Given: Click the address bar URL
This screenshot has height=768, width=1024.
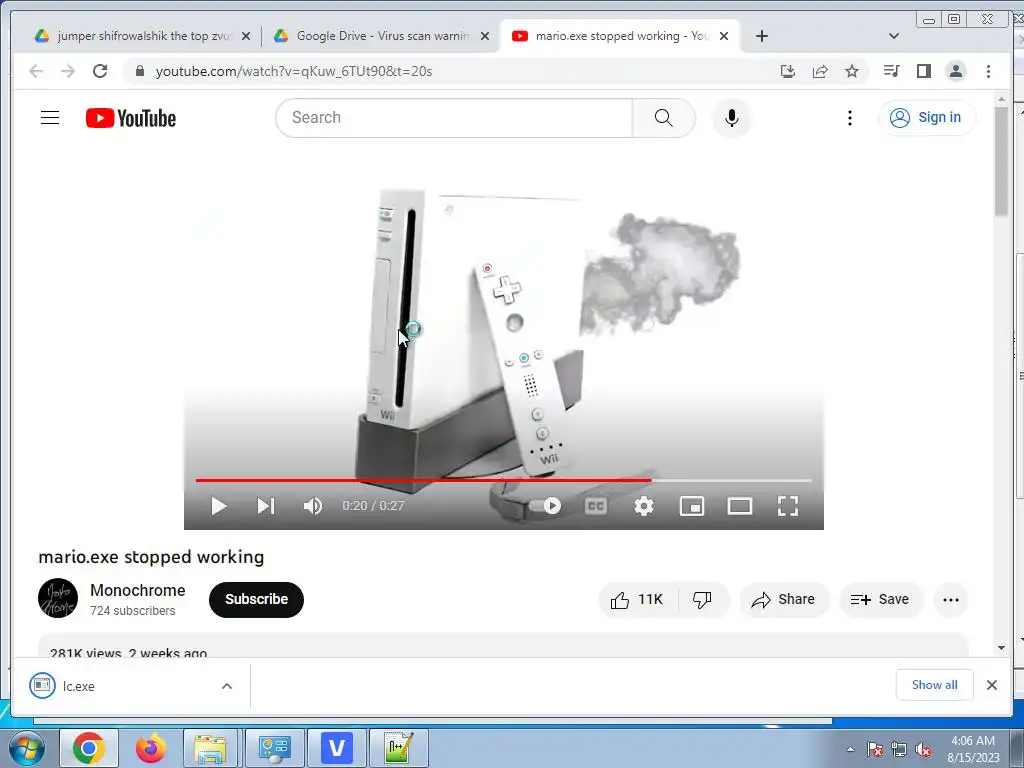Looking at the screenshot, I should tap(294, 71).
